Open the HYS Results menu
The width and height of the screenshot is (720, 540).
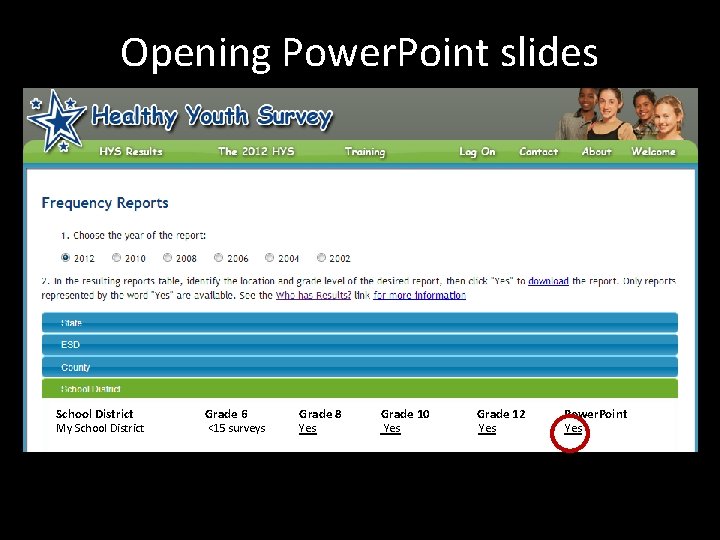[x=131, y=152]
